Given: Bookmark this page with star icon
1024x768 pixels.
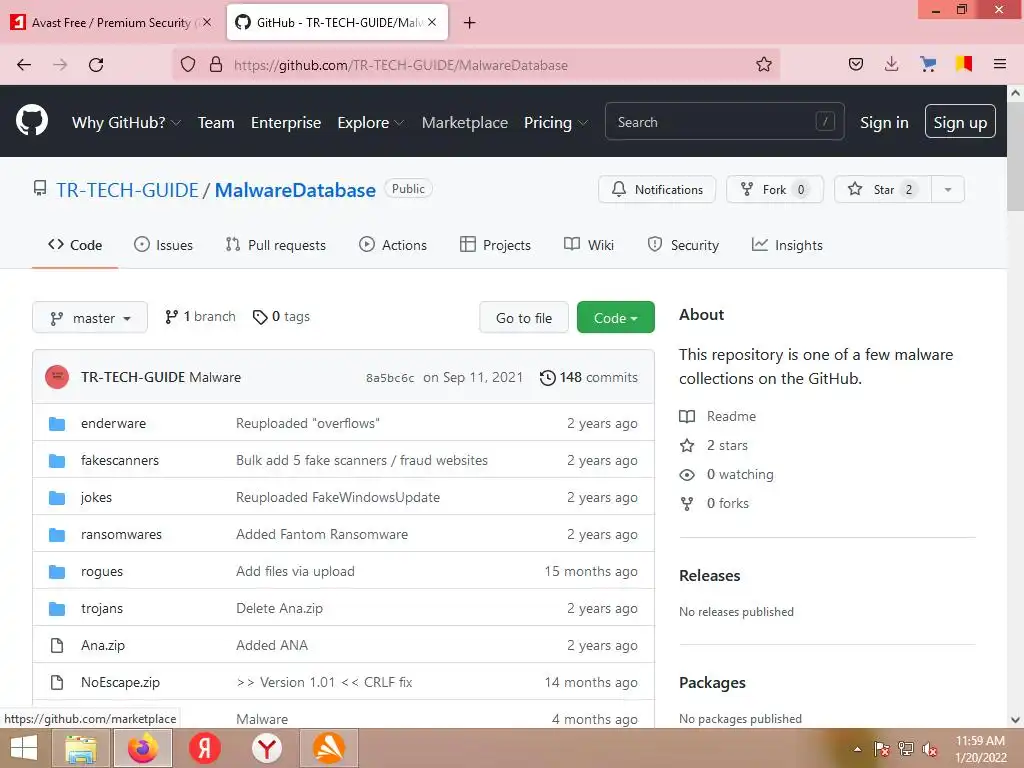Looking at the screenshot, I should [x=763, y=64].
